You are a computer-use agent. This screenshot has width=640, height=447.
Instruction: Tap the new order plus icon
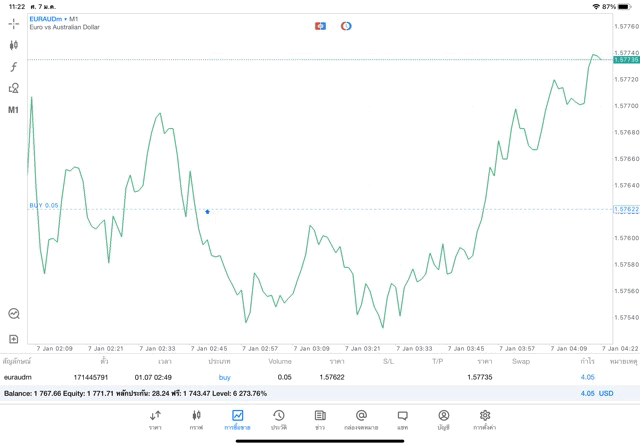(x=13, y=339)
